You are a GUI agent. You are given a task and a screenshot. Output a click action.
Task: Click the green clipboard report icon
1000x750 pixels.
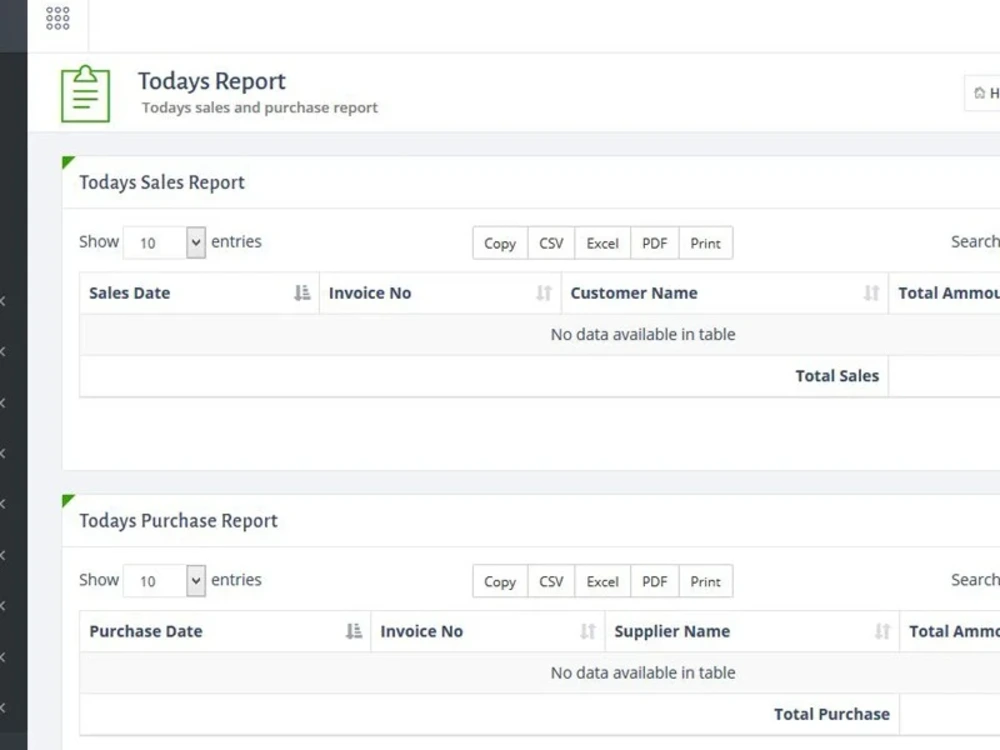click(x=85, y=94)
